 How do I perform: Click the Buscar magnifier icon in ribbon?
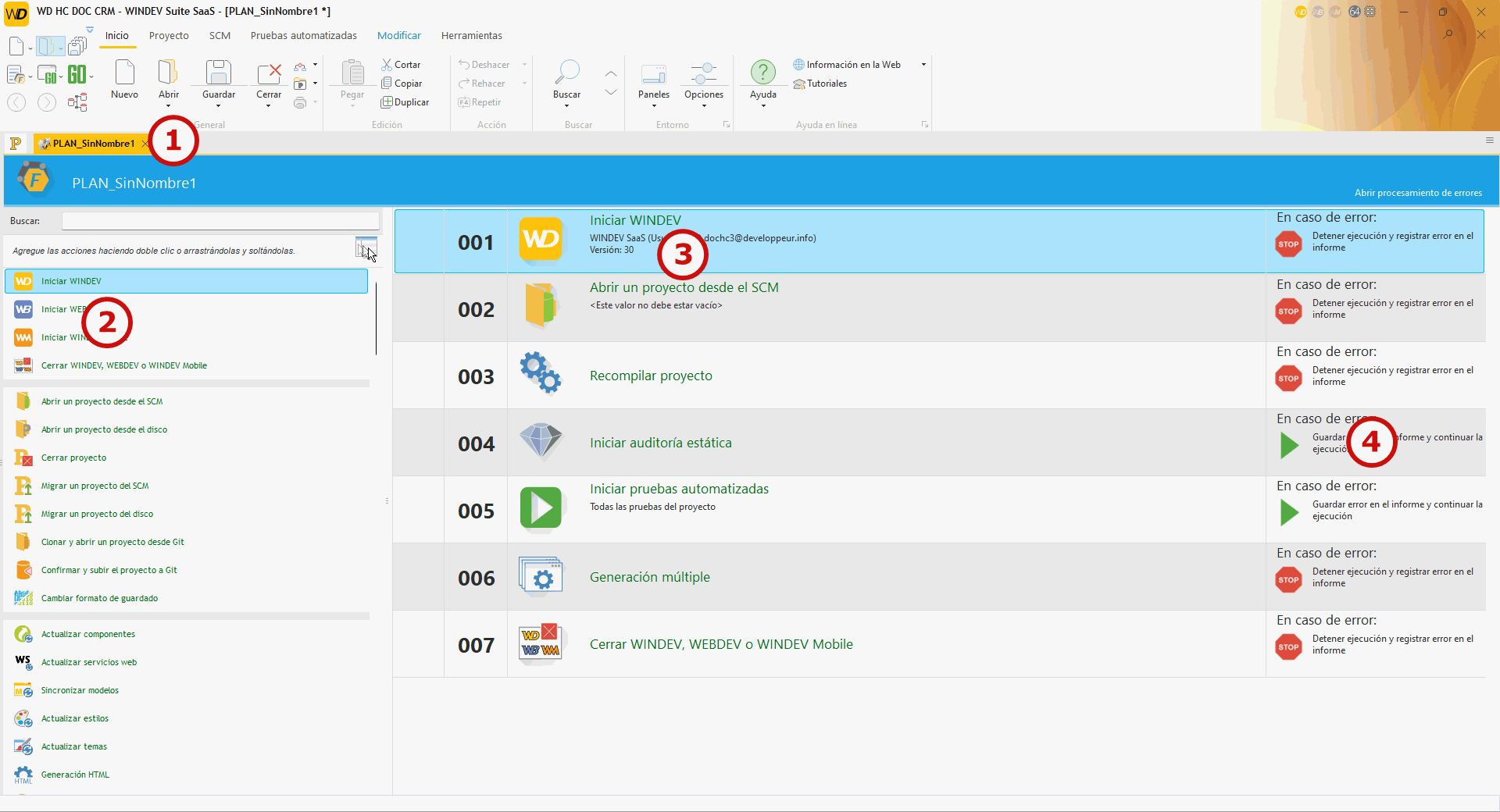coord(567,72)
